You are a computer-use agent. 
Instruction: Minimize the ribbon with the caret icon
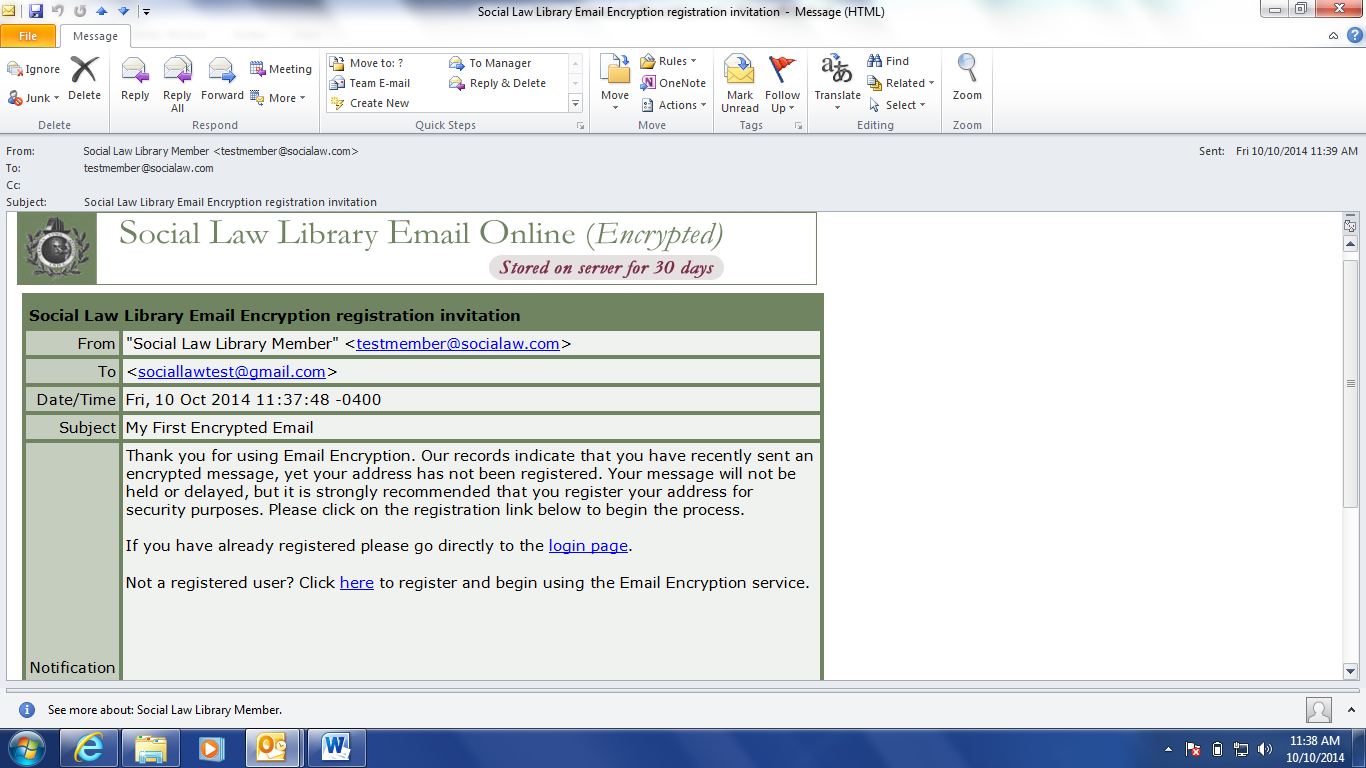coord(1334,36)
